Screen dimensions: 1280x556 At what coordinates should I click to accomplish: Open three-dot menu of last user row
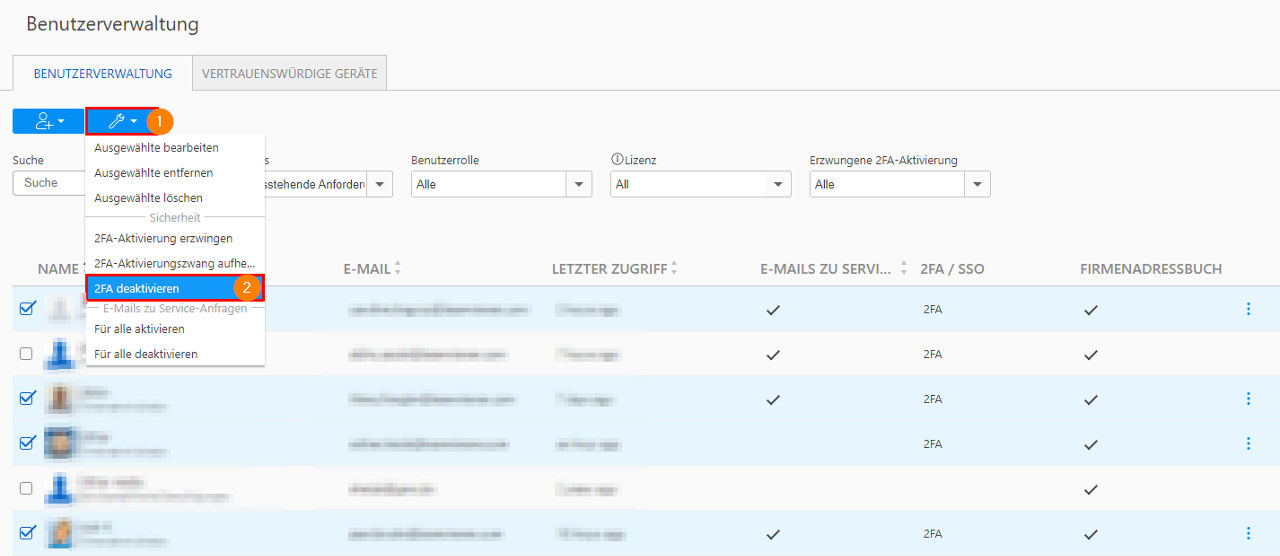click(1248, 533)
